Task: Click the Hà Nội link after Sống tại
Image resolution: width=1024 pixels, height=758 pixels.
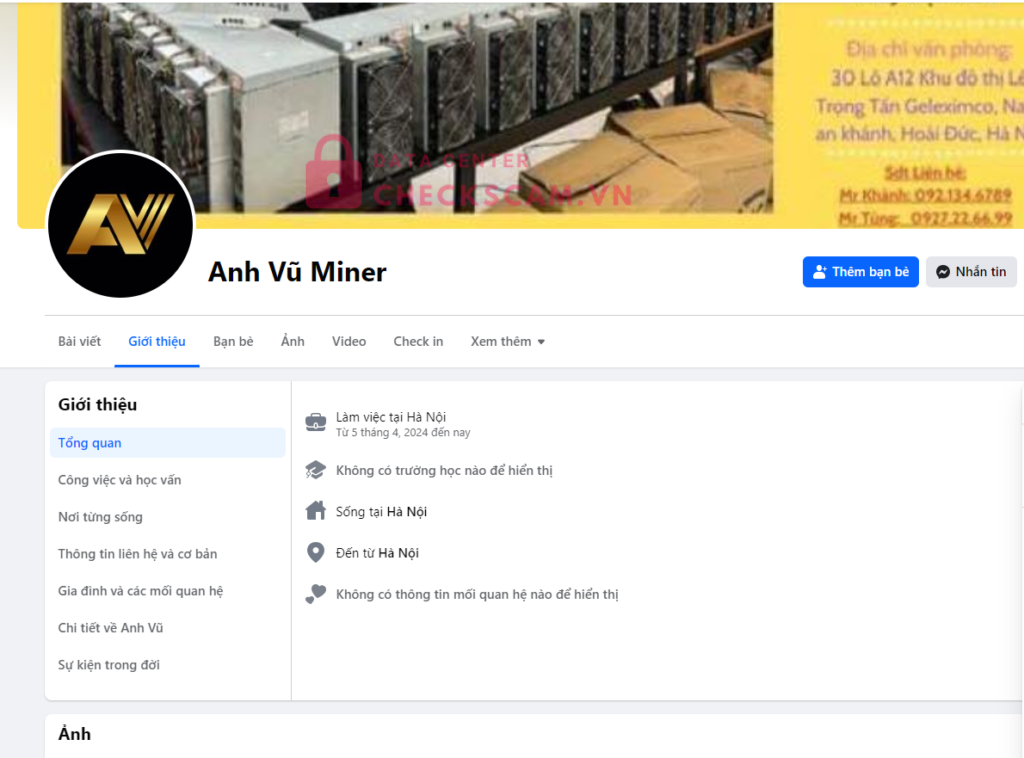Action: pos(406,511)
